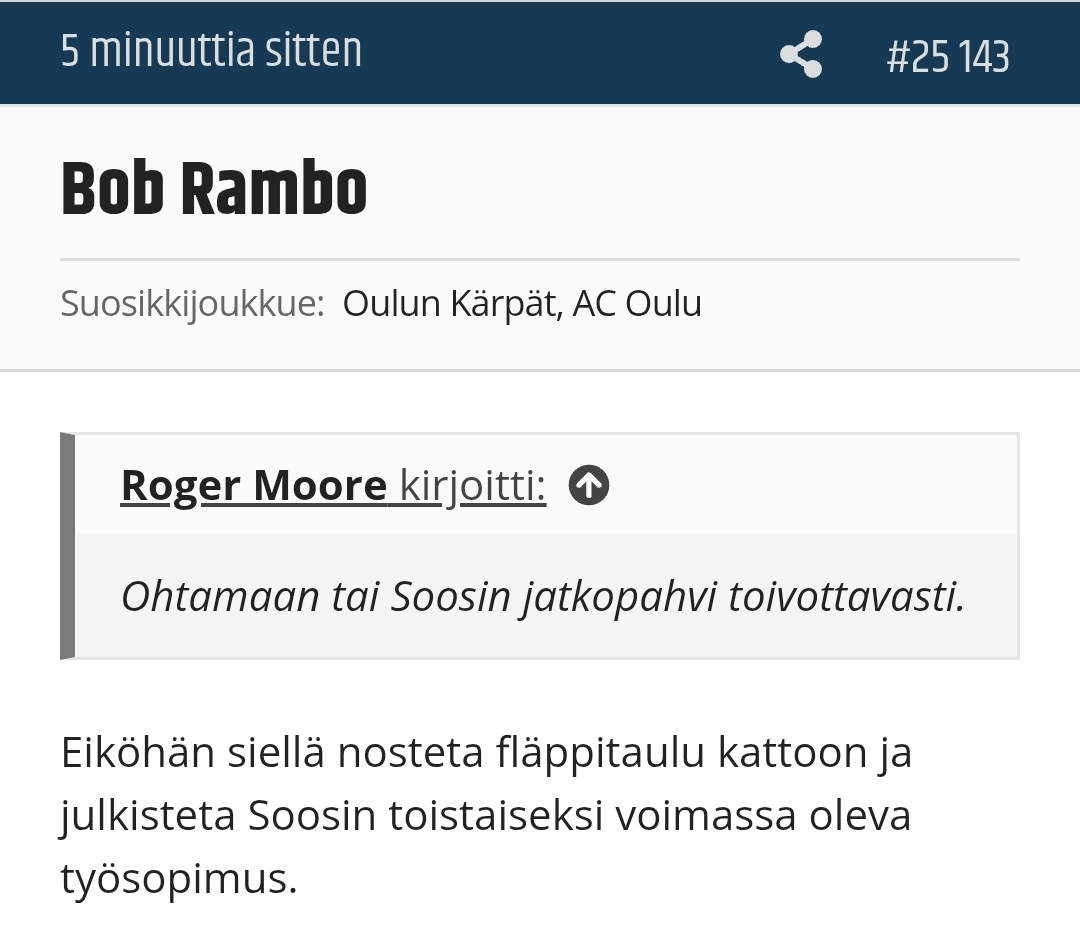This screenshot has height=941, width=1080.
Task: Click the "AC Oulu" favorite team text
Action: [x=637, y=303]
